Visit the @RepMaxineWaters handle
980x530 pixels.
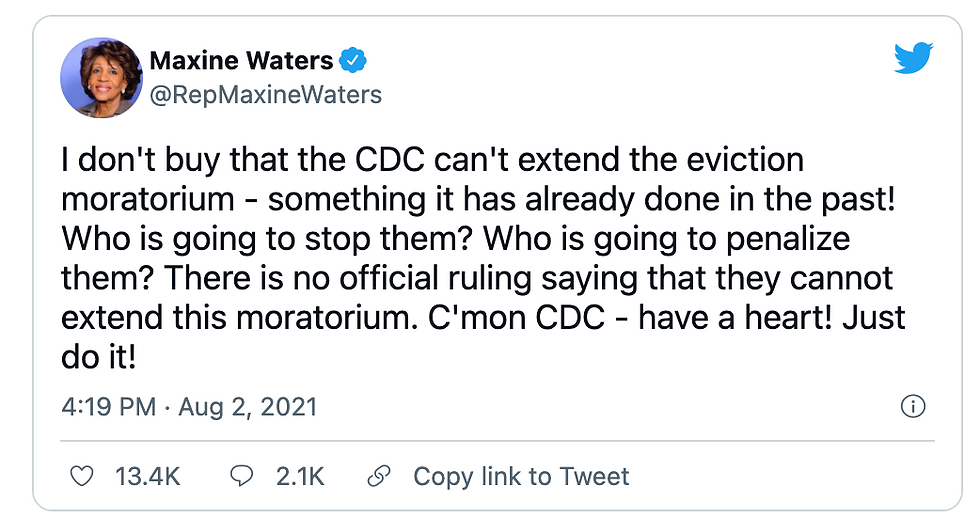click(x=266, y=95)
